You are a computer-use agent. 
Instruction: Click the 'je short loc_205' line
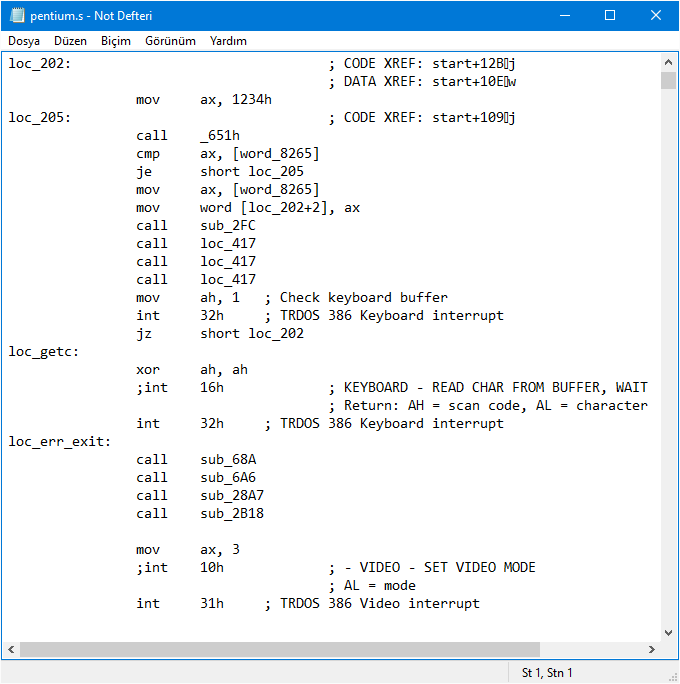pyautogui.click(x=220, y=171)
